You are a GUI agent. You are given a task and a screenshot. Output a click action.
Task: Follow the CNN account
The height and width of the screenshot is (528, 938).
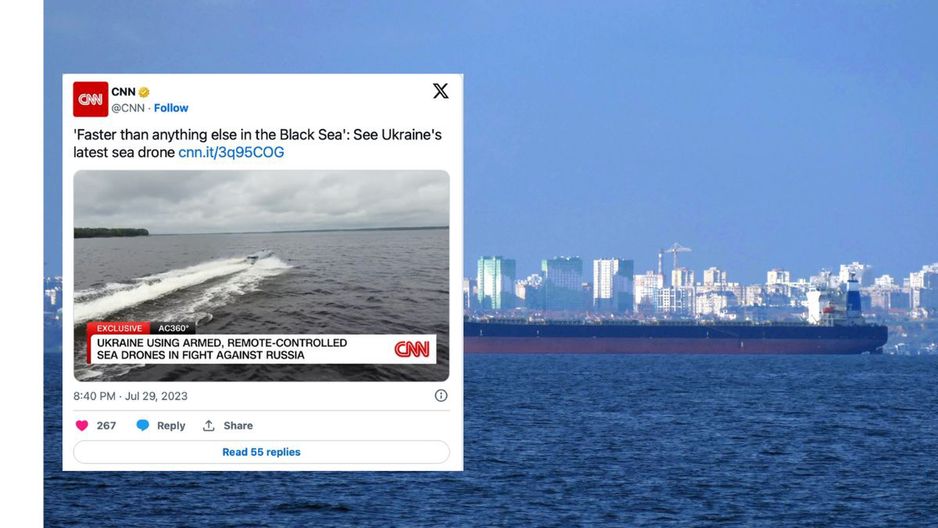point(171,108)
